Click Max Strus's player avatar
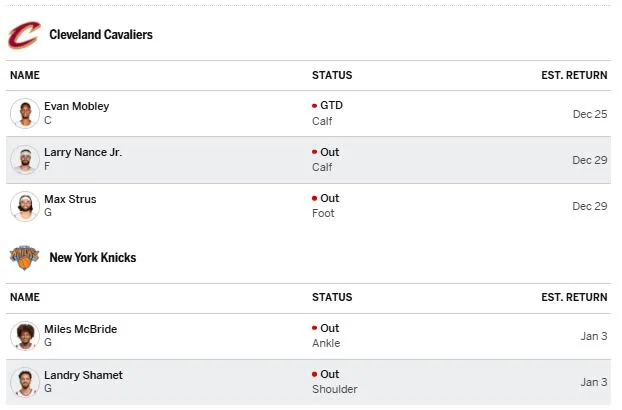The height and width of the screenshot is (410, 622). click(24, 206)
